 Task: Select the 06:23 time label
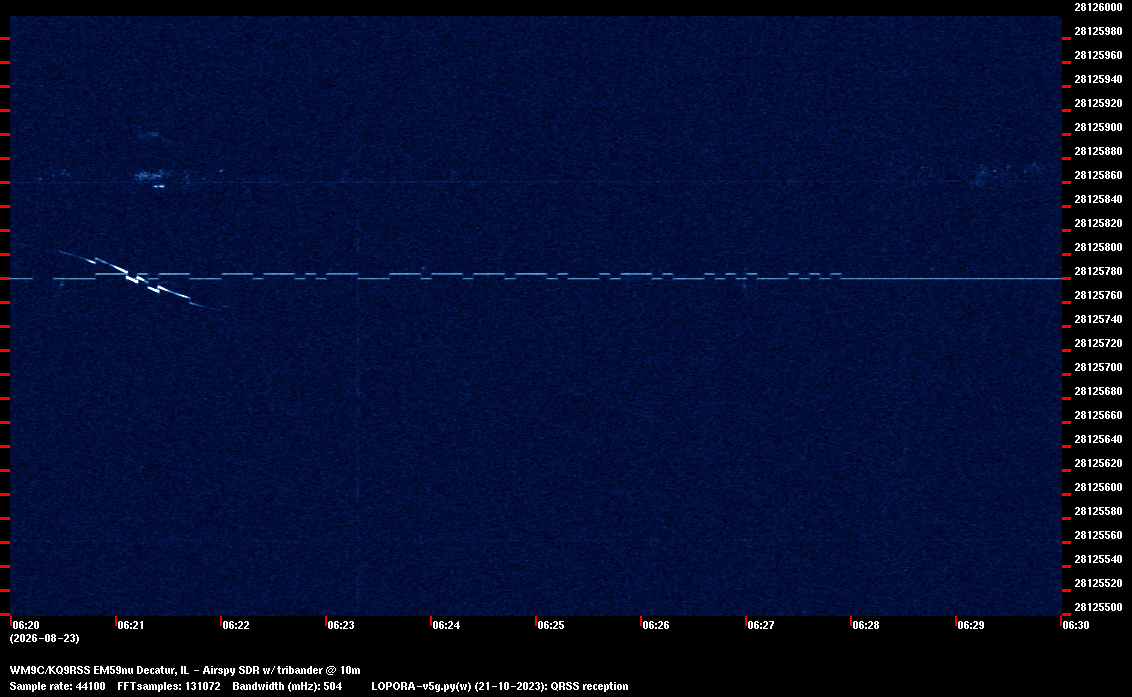[341, 625]
